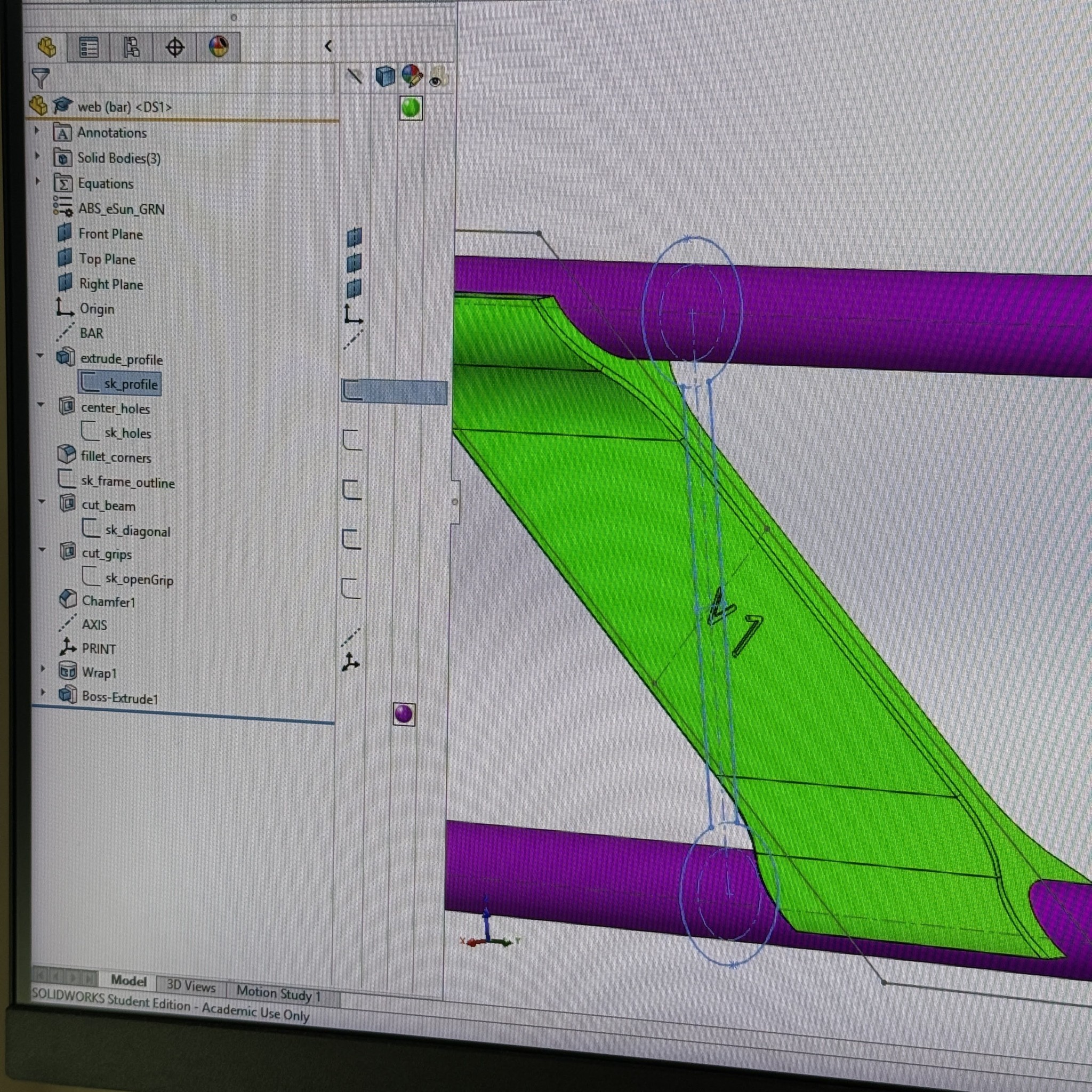Open the DimXpertManager crosshair tab

click(x=175, y=48)
